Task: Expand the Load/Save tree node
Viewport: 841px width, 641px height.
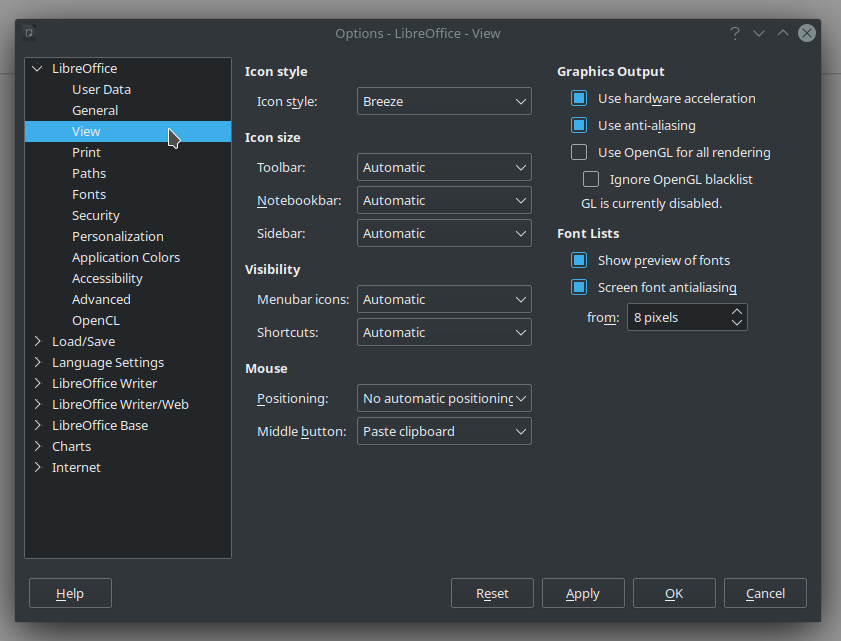Action: pos(37,341)
